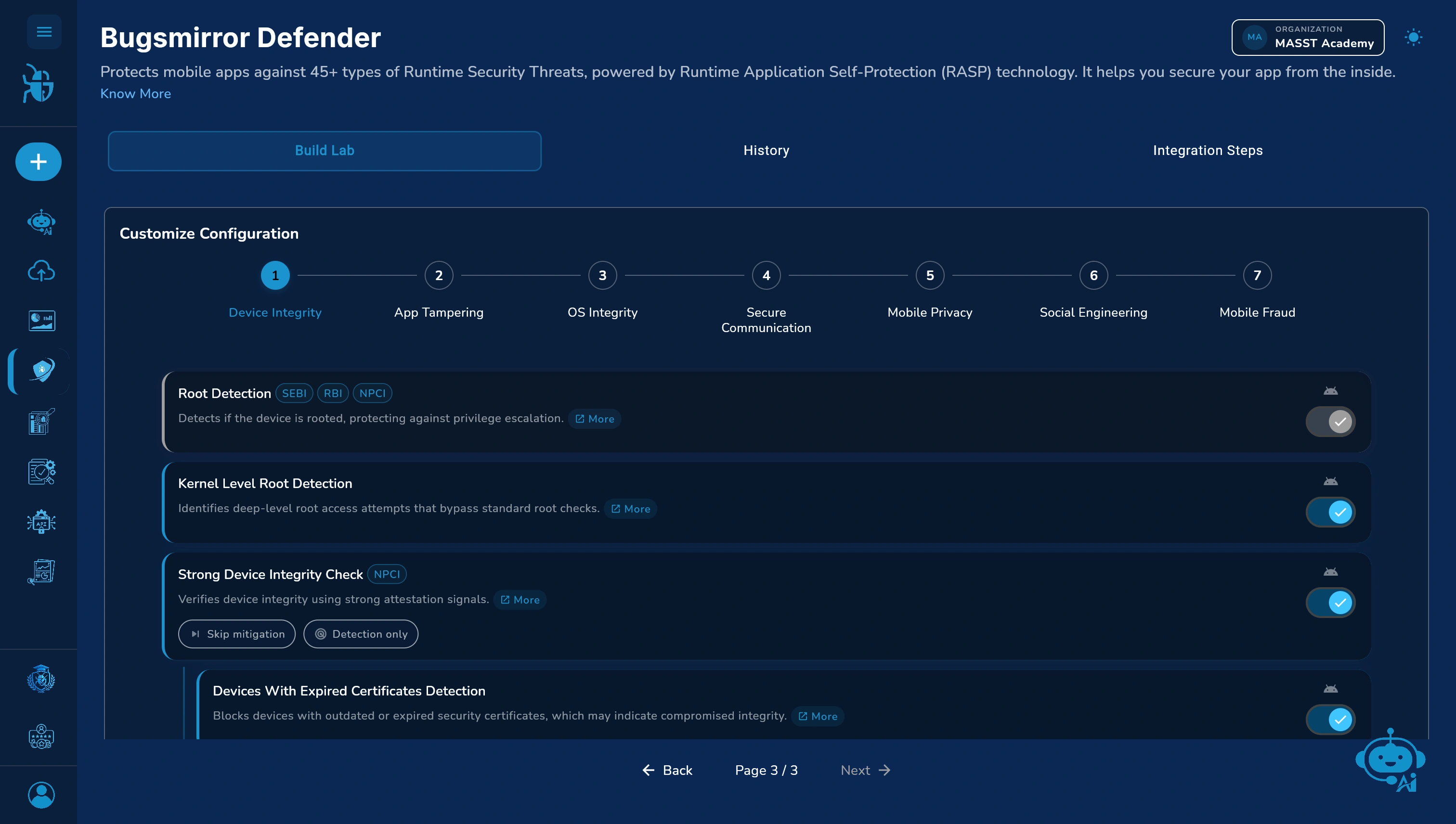1456x824 pixels.
Task: Open the MASST Academy organization selector
Action: (1308, 38)
